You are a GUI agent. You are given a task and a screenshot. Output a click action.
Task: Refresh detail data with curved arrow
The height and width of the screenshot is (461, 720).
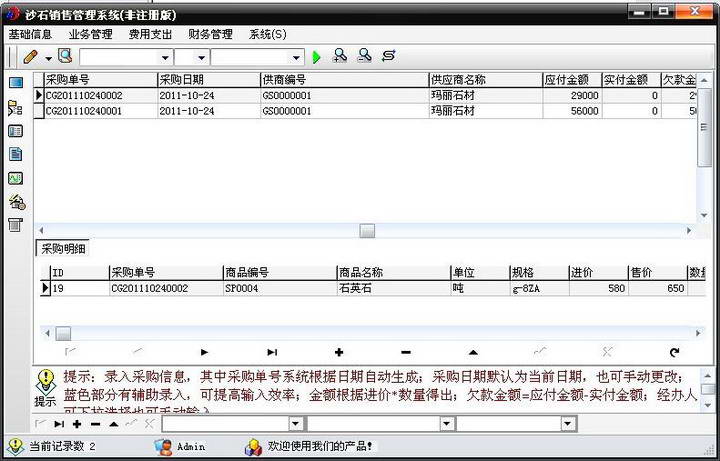[x=674, y=352]
